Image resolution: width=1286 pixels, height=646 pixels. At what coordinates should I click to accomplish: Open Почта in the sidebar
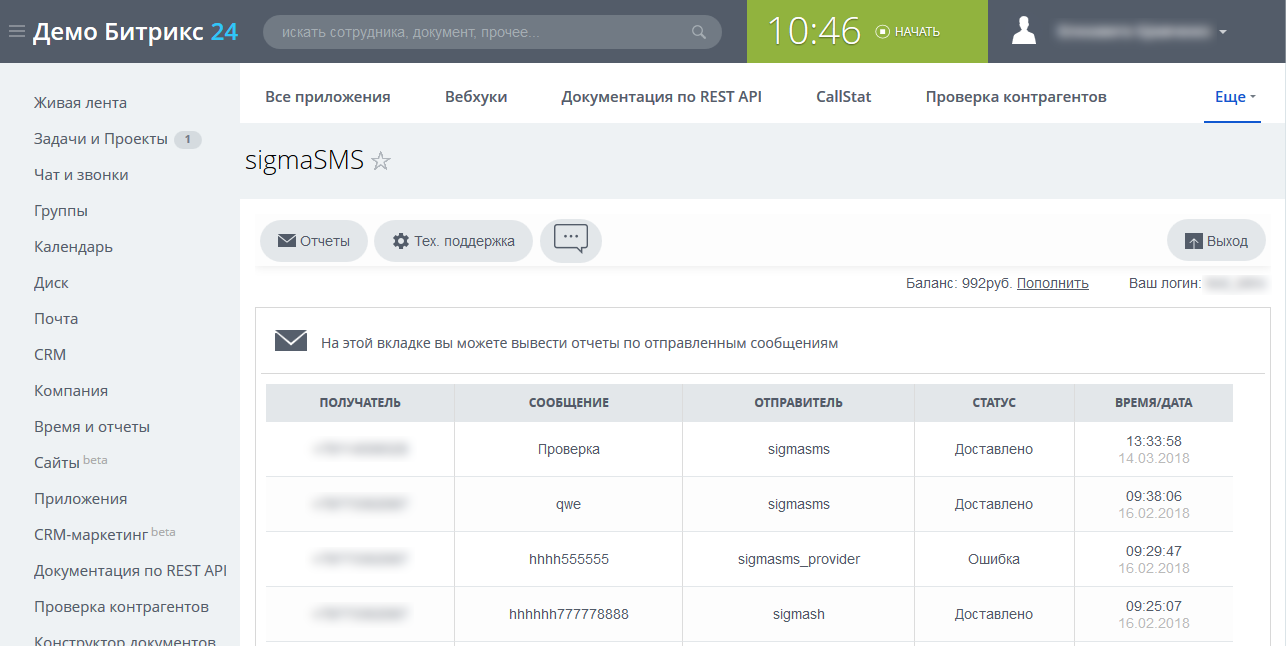coord(56,319)
